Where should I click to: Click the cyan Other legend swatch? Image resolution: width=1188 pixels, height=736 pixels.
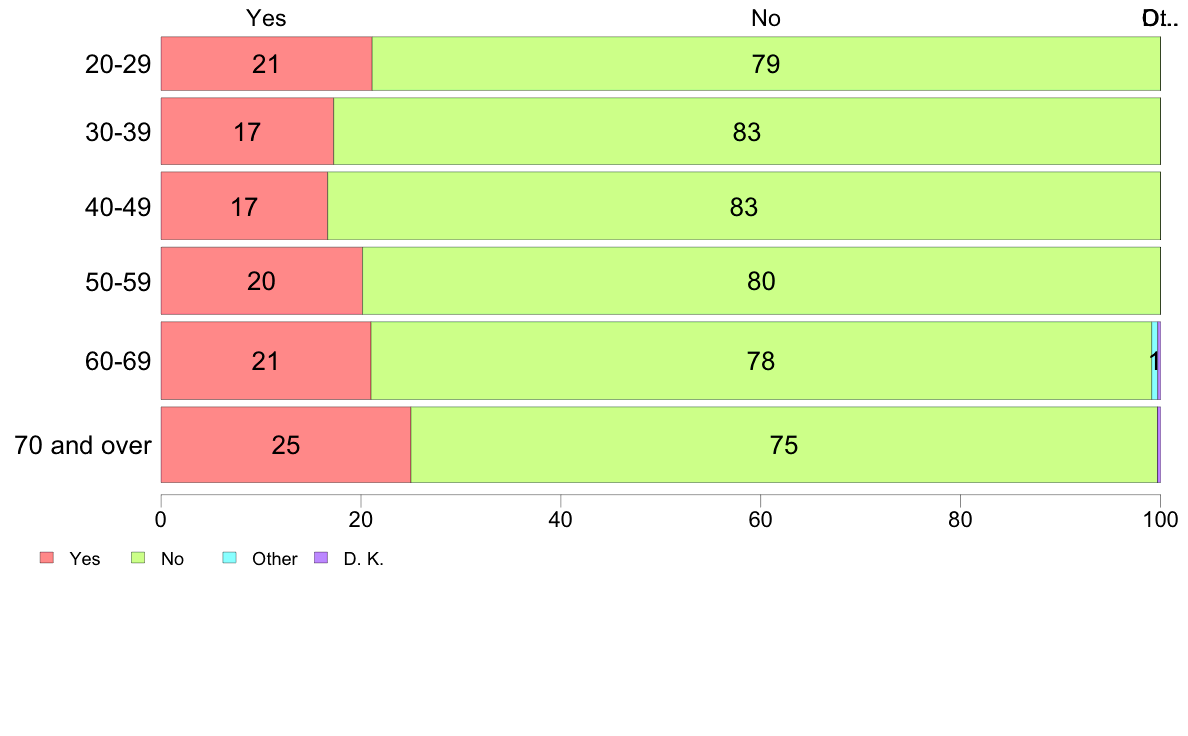coord(230,558)
